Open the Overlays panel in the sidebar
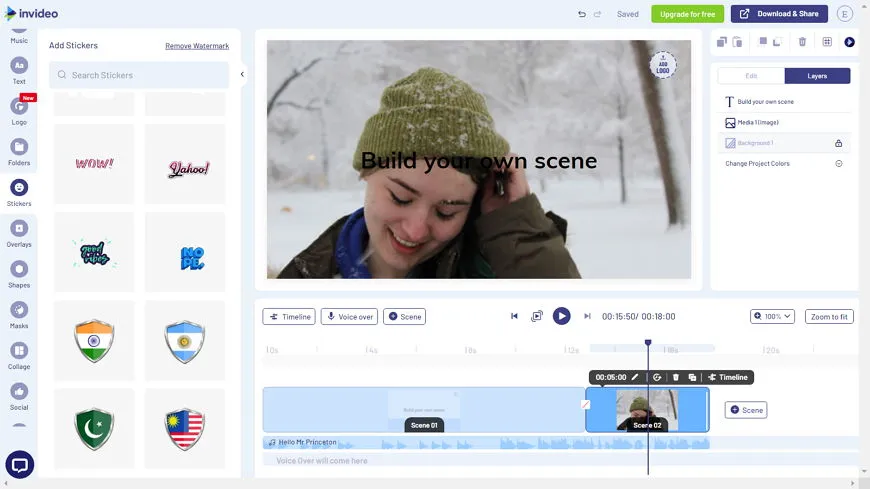Screen dimensions: 870x489 [x=19, y=232]
